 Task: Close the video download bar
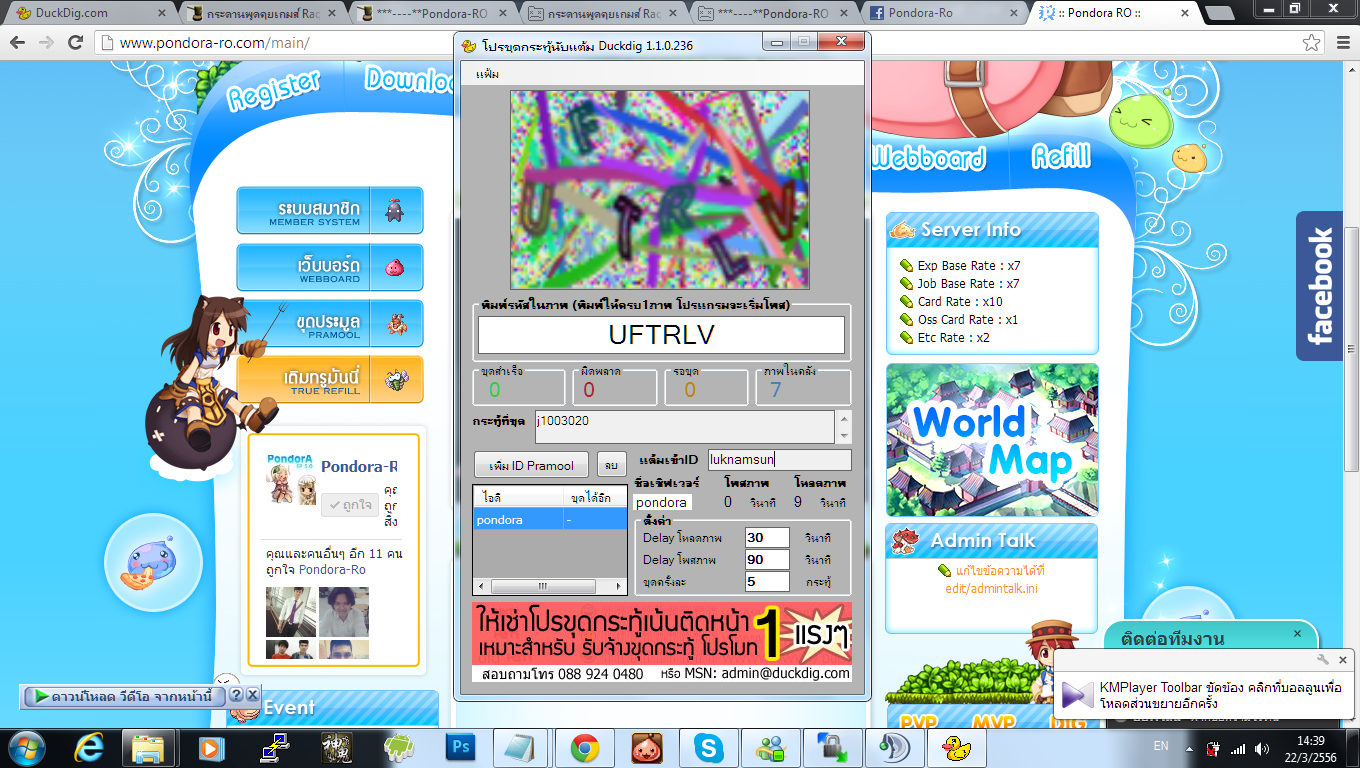point(252,695)
